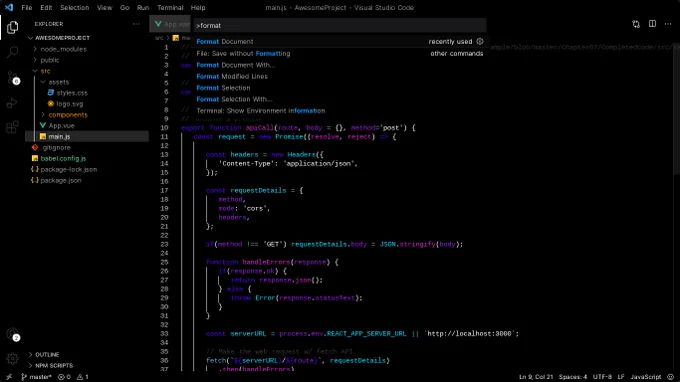This screenshot has width=680, height=382.
Task: Open the .gitignore file
Action: (x=56, y=147)
